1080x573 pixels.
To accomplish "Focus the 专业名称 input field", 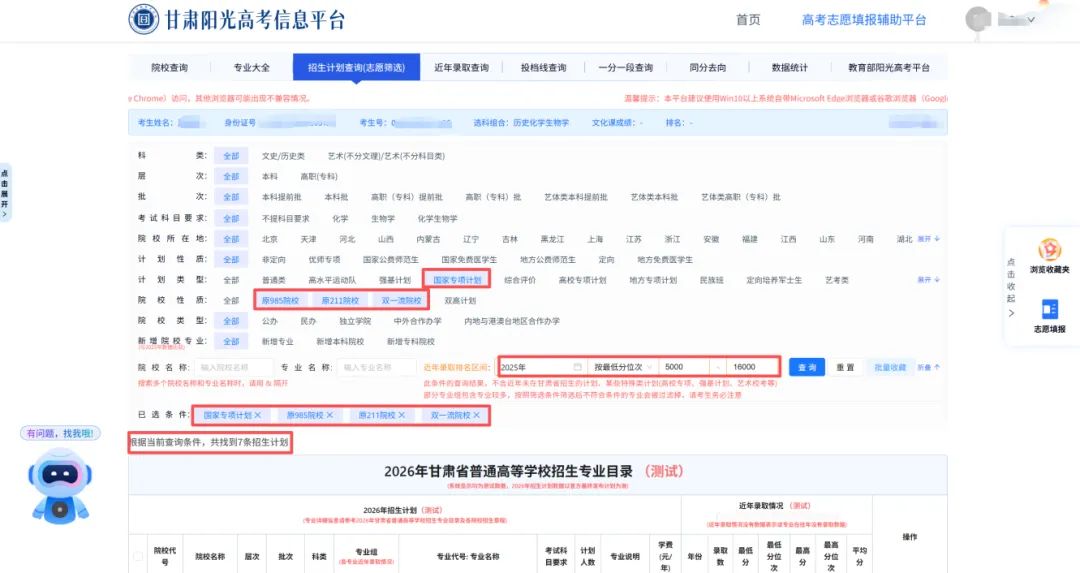I will [376, 367].
